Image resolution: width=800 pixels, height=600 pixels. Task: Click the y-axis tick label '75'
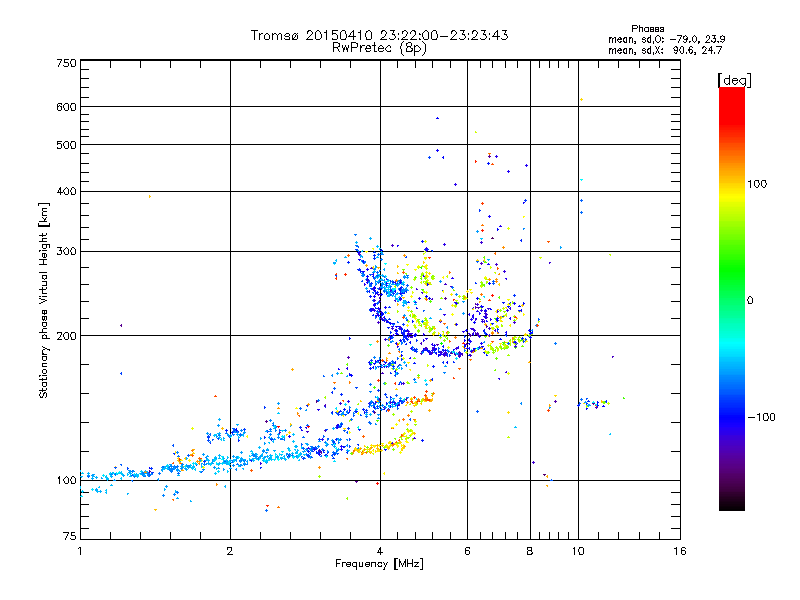[70, 536]
